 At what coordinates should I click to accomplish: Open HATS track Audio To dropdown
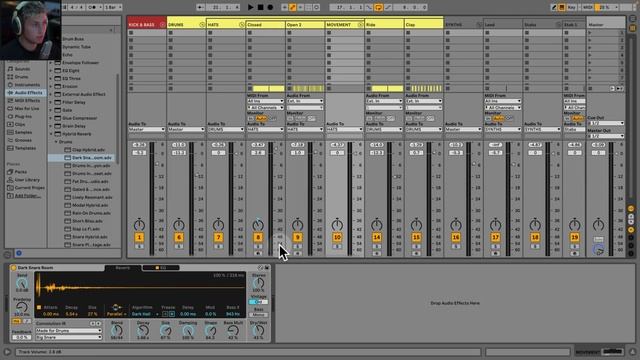point(226,129)
